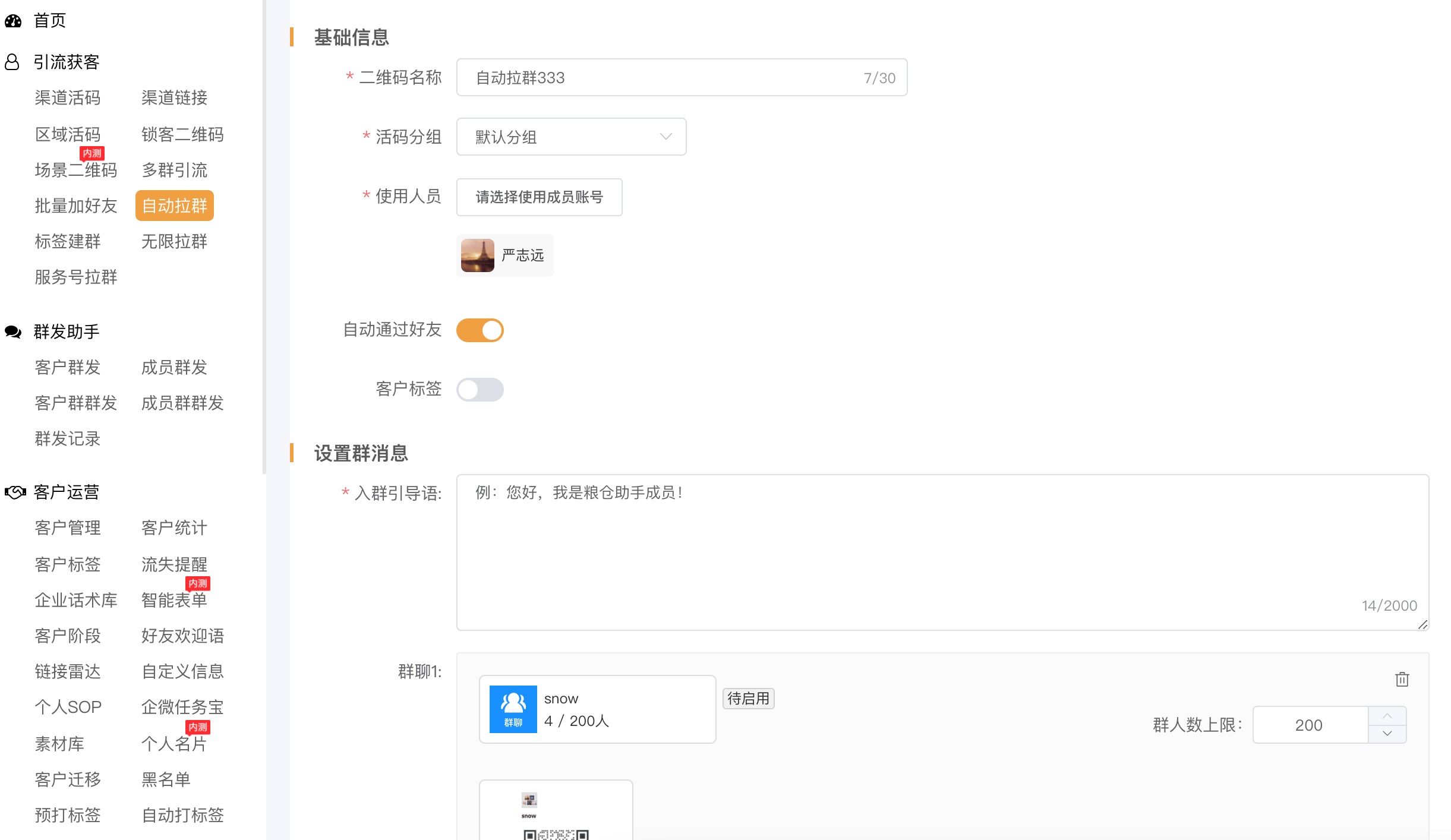Disable the 自动通过好友 toggle
This screenshot has height=840, width=1451.
[480, 330]
